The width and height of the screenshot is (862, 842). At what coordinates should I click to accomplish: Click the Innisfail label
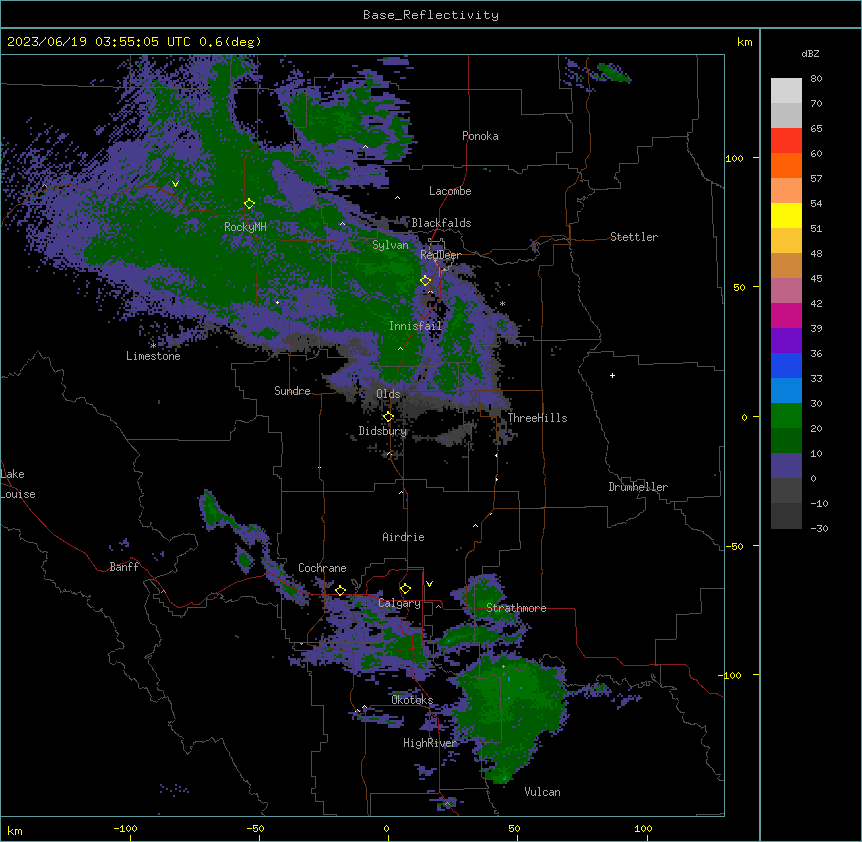click(415, 326)
